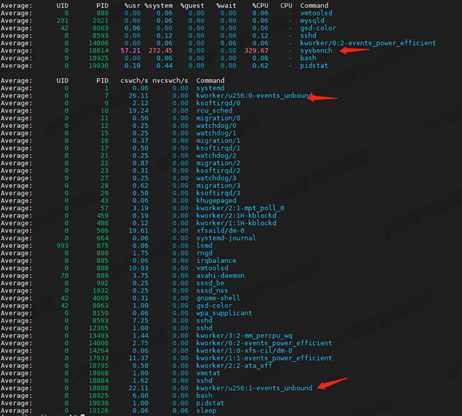The width and height of the screenshot is (462, 416).
Task: Select the %system column header
Action: pyautogui.click(x=158, y=6)
